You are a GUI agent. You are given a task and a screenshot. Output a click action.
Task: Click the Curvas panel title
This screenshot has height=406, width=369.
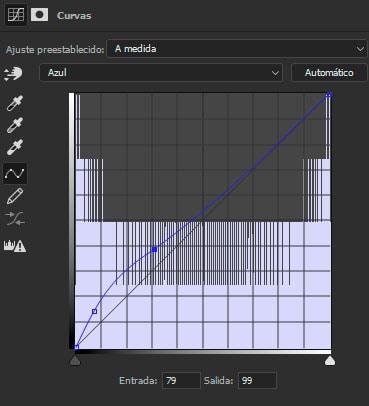coord(74,16)
